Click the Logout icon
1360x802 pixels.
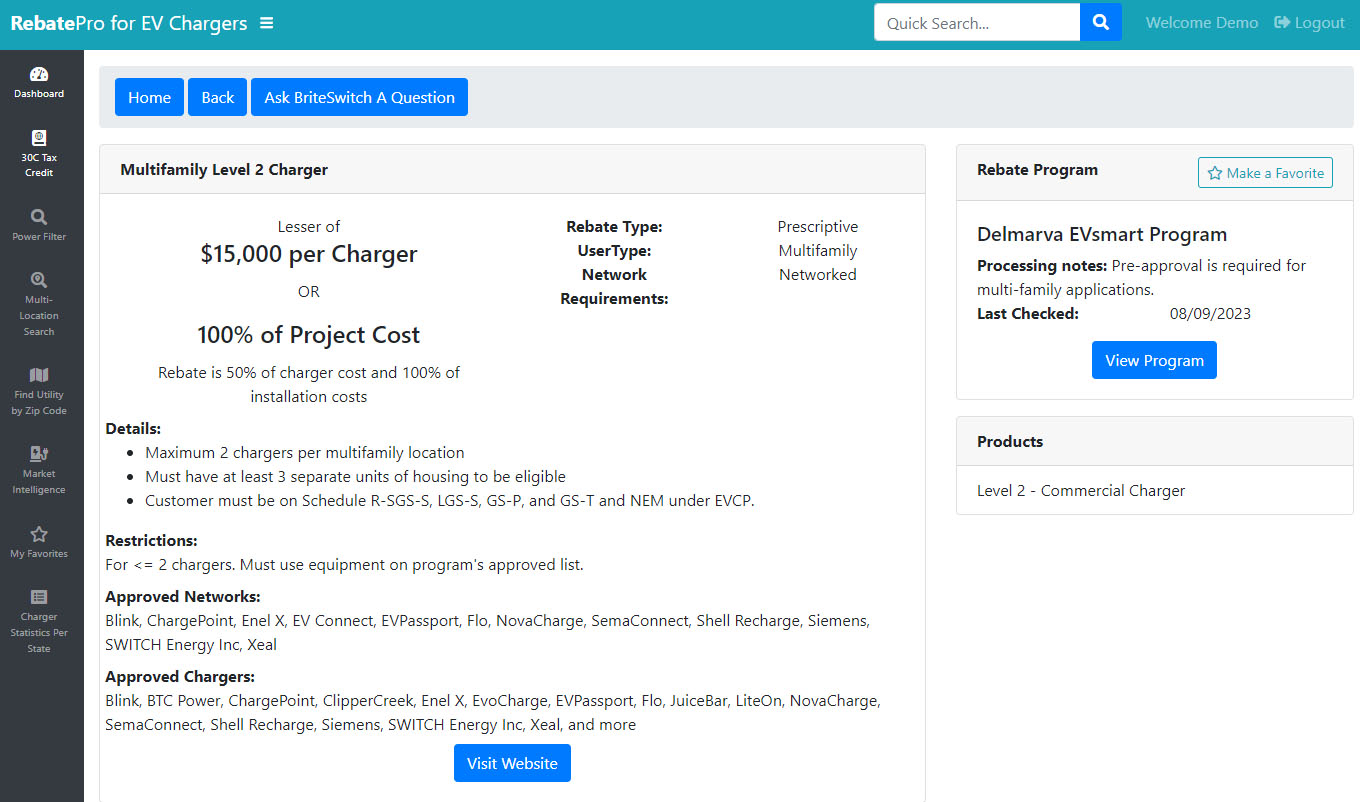tap(1285, 21)
